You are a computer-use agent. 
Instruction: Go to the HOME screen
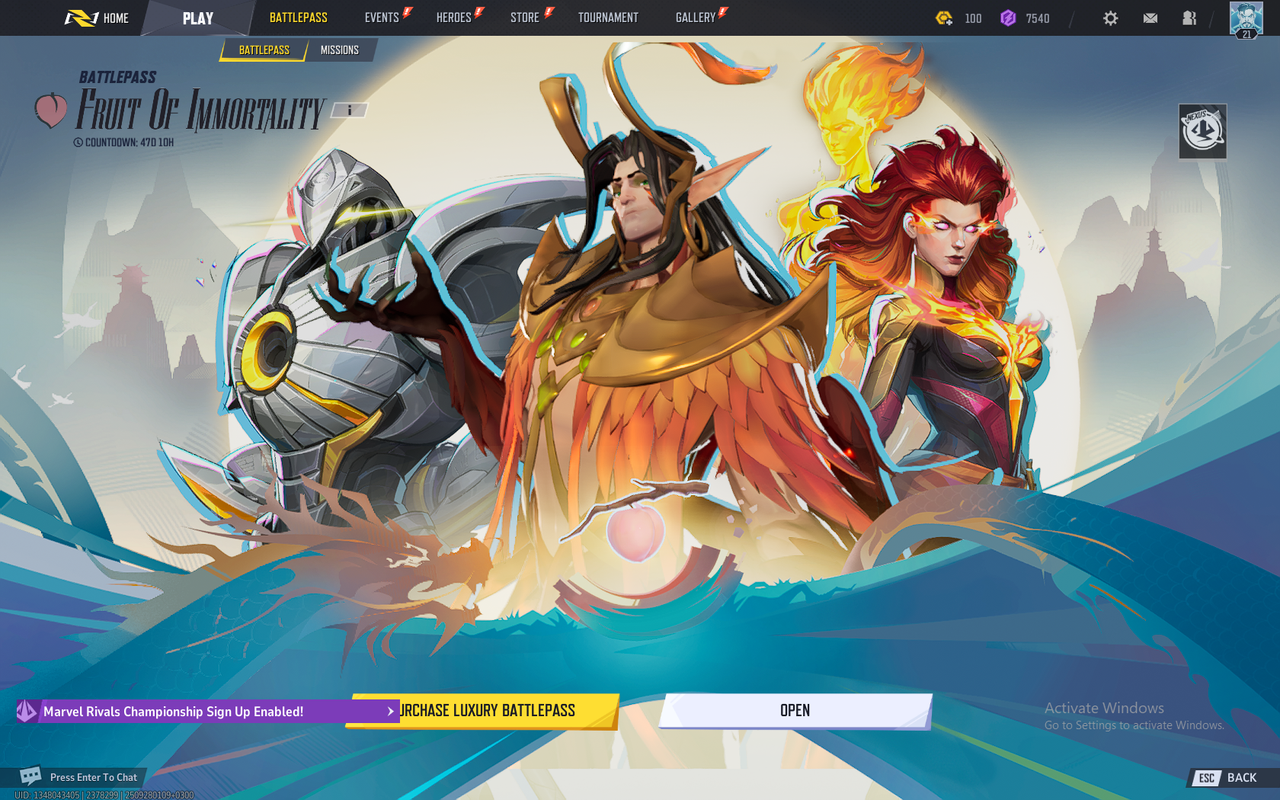point(97,18)
